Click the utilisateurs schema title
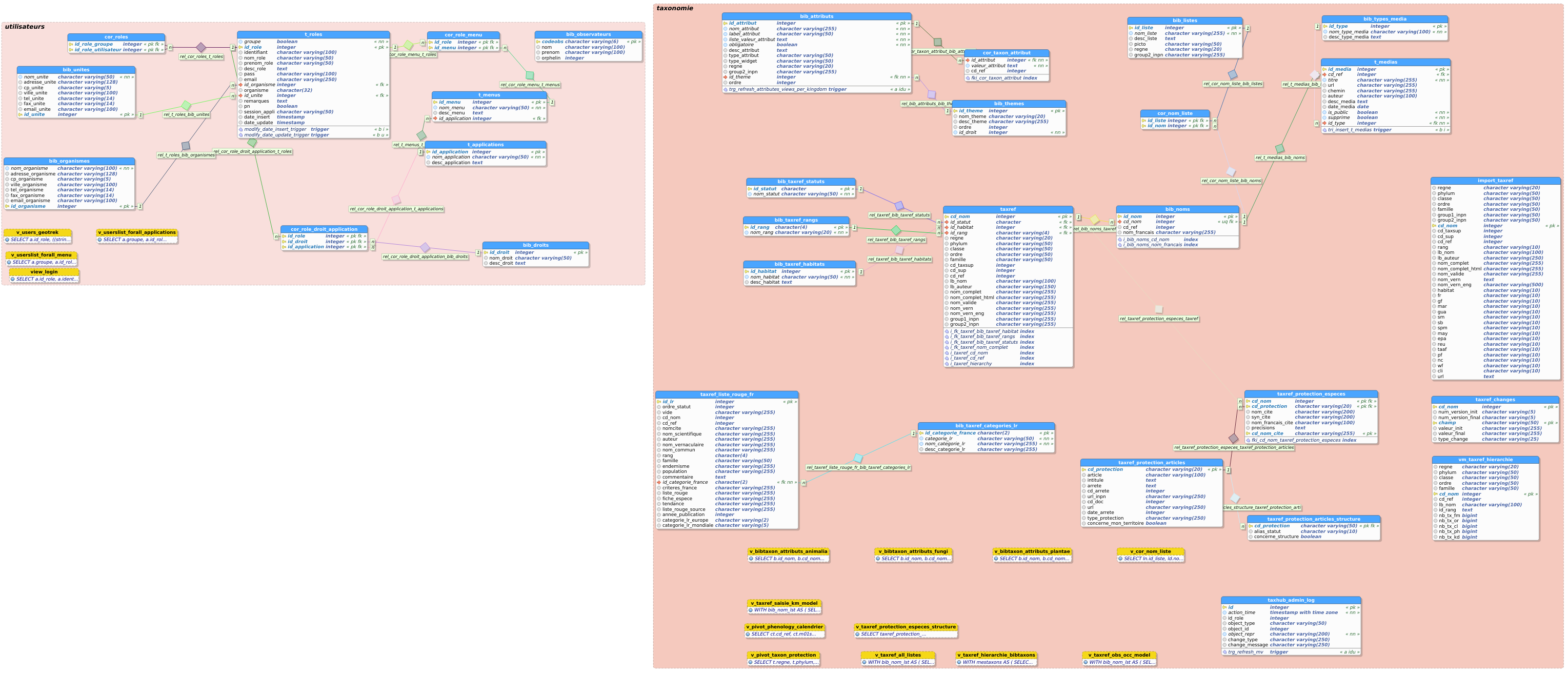This screenshot has width=1568, height=673. click(25, 27)
